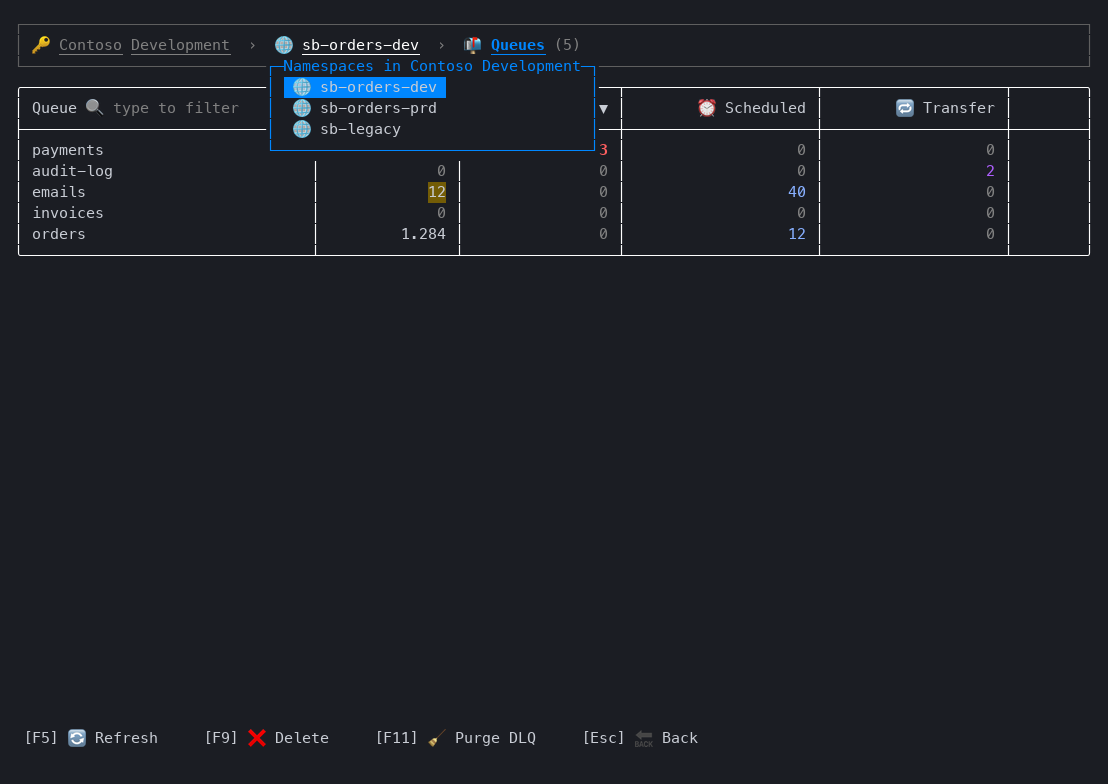Screen dimensions: 1108x784
Task: Click highlighted 12 count in emails row
Action: tap(437, 192)
